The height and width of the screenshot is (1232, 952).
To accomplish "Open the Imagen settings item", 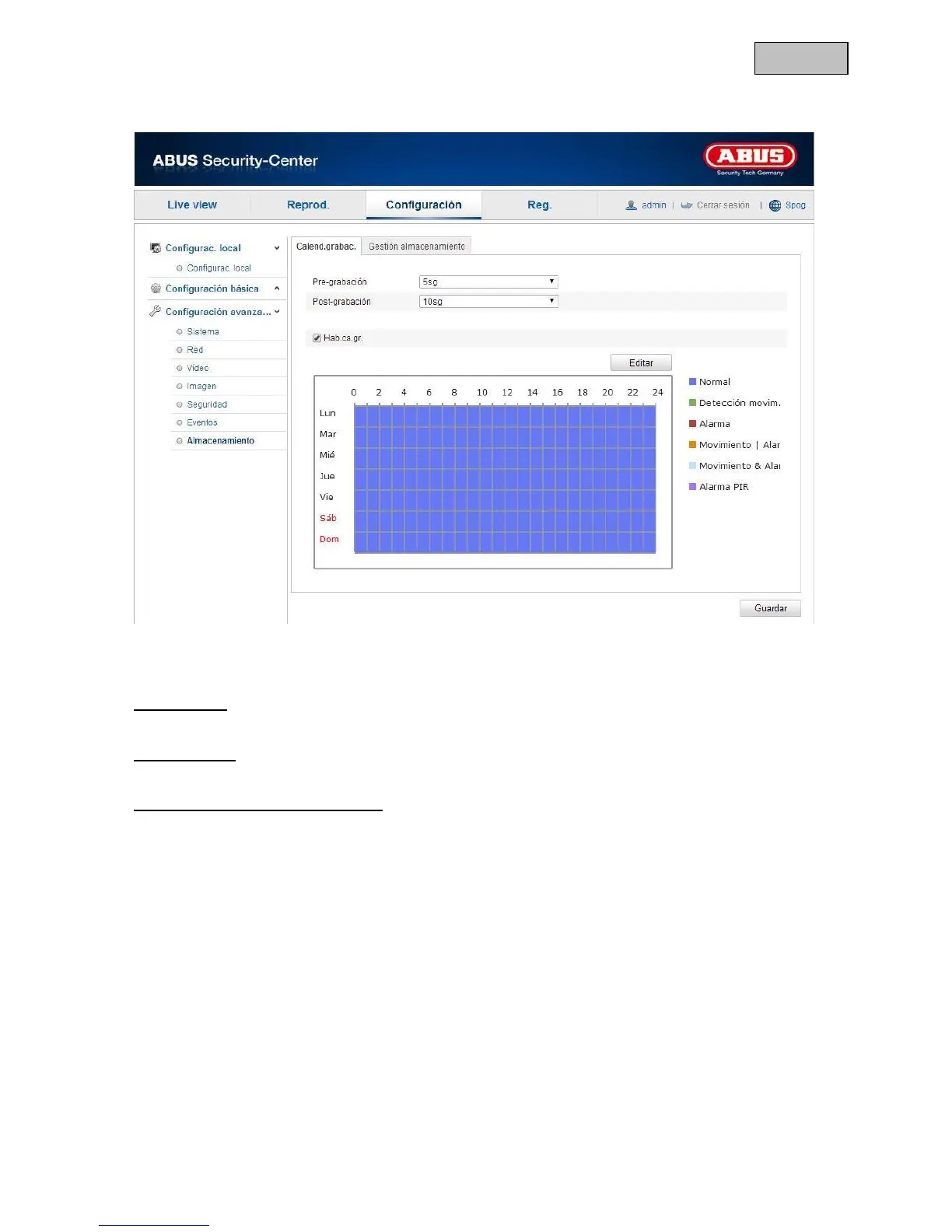I will (201, 387).
